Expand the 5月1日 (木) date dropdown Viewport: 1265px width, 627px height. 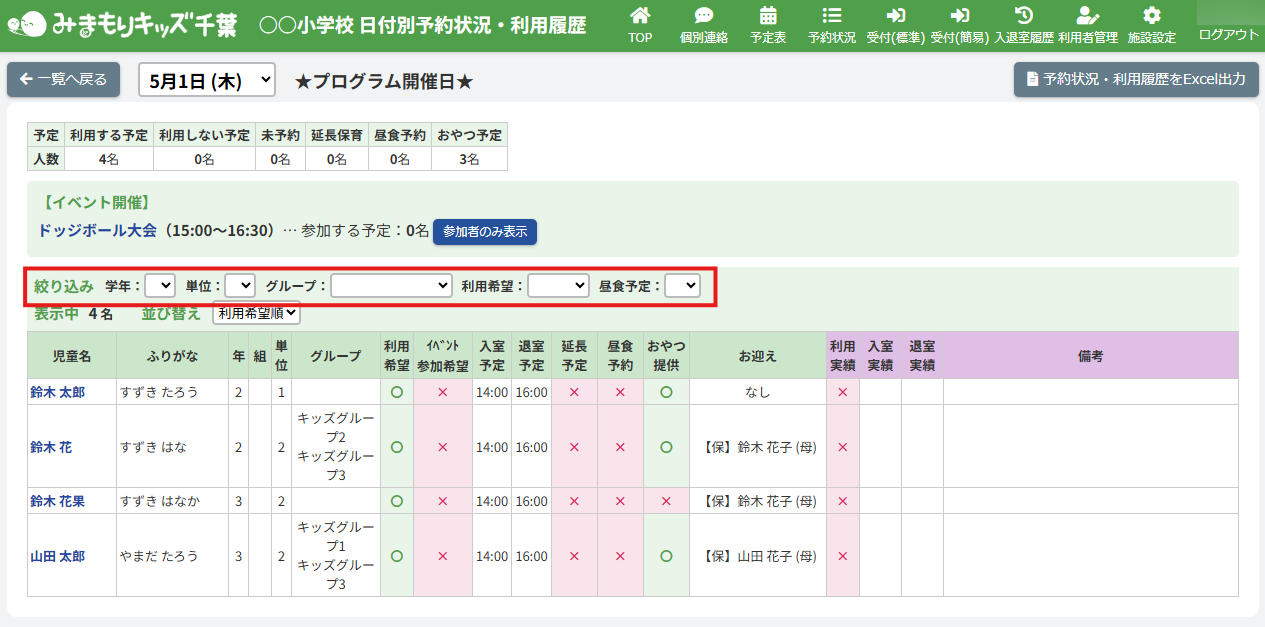[x=207, y=81]
